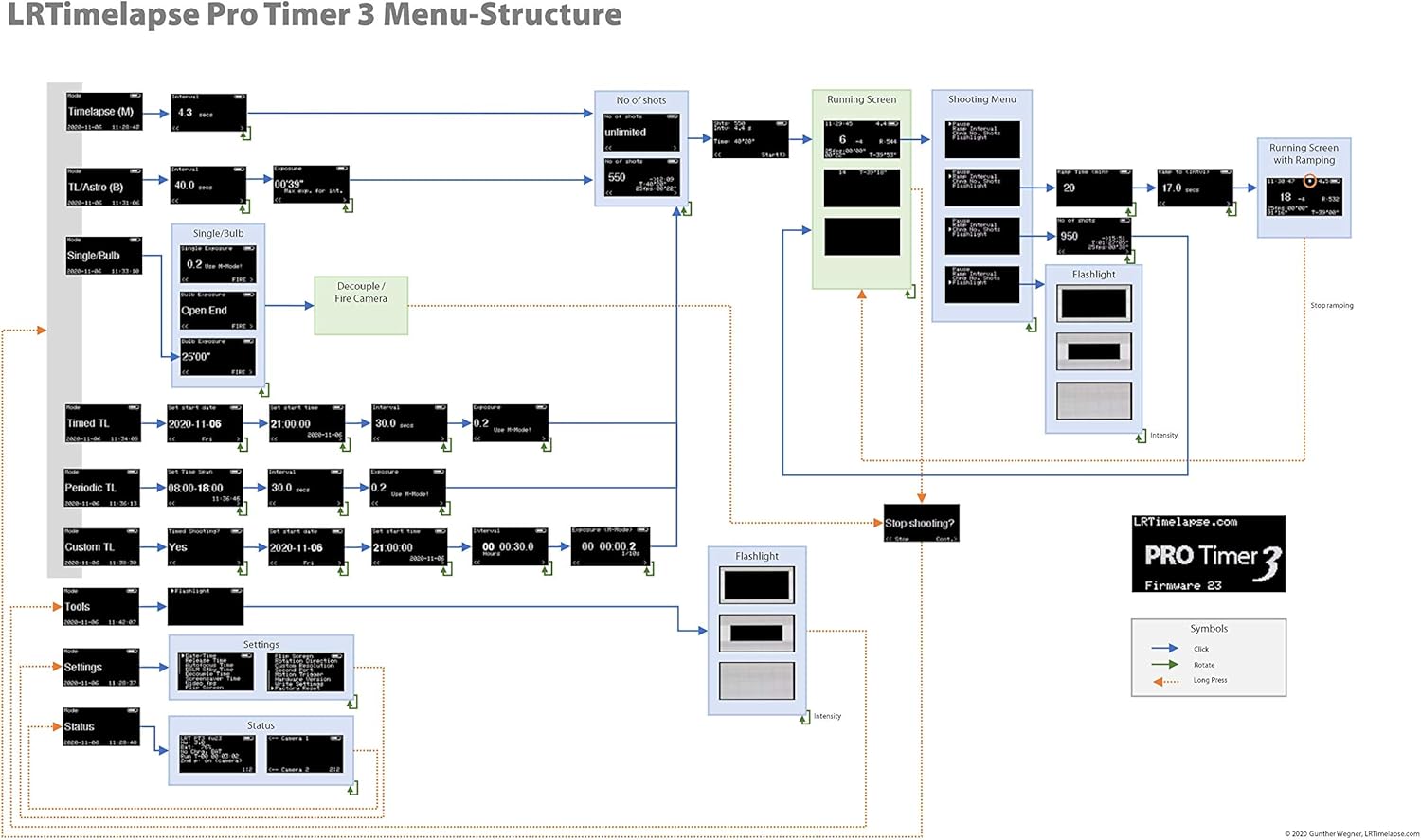This screenshot has height=840, width=1421.
Task: Open the Tools mode screen
Action: [x=101, y=607]
